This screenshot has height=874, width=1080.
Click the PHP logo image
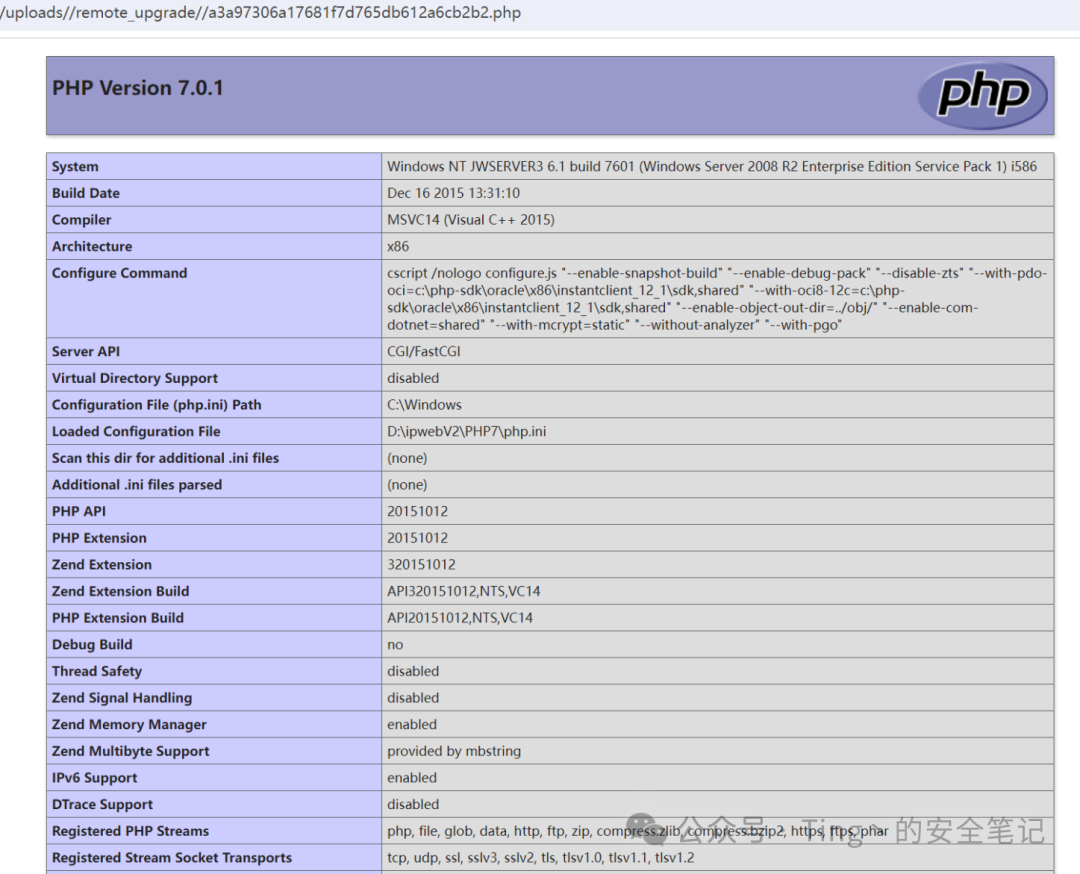click(x=982, y=95)
